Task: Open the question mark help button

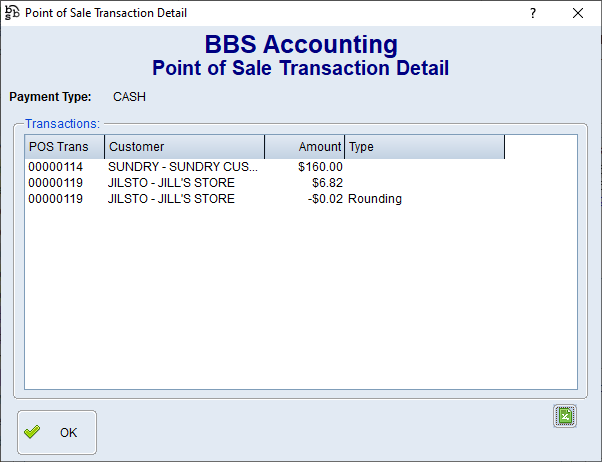Action: pyautogui.click(x=533, y=13)
